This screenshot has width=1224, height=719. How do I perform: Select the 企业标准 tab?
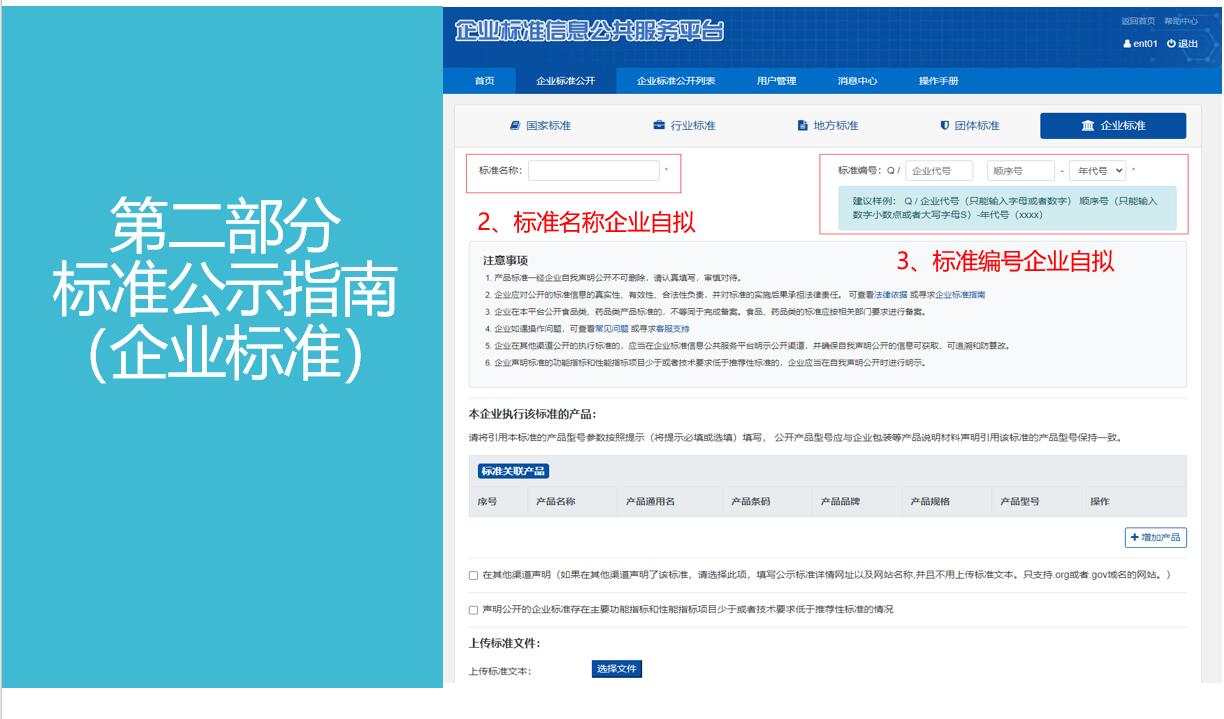pyautogui.click(x=1113, y=126)
